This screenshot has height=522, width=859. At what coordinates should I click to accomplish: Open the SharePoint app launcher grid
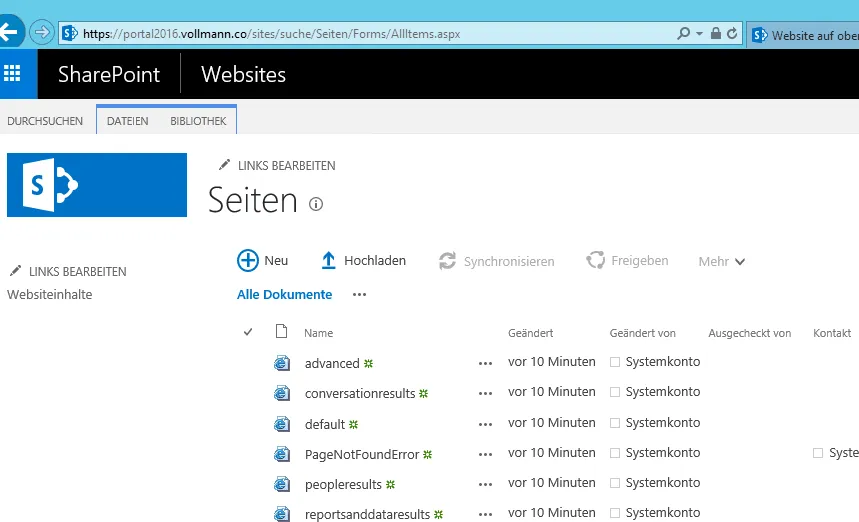12,73
